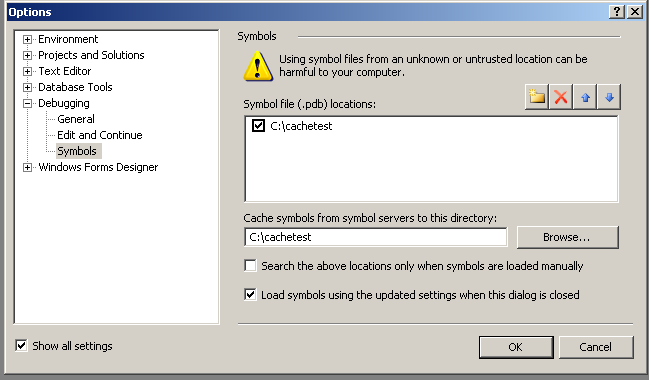
Task: Enable search only when symbols loaded manually
Action: (x=250, y=265)
